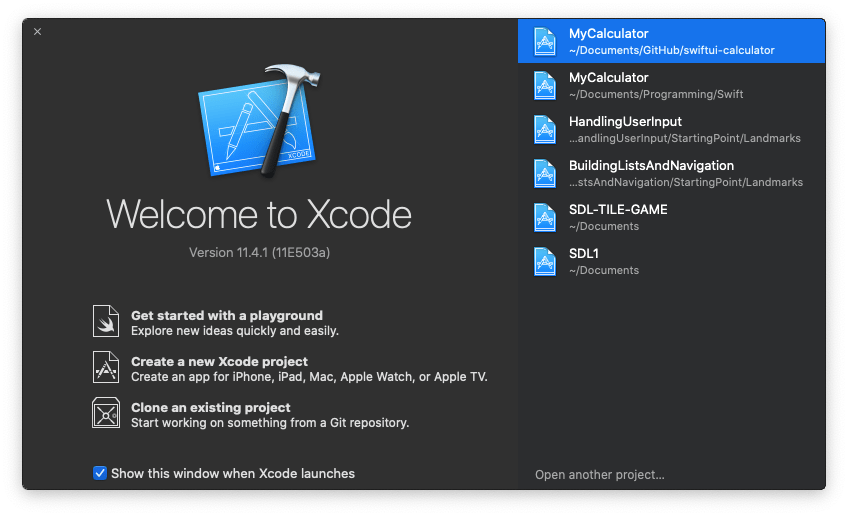Screen dimensions: 848x516
Task: Click project icon for MyCalculator in swiftui-calculator
Action: coord(545,41)
